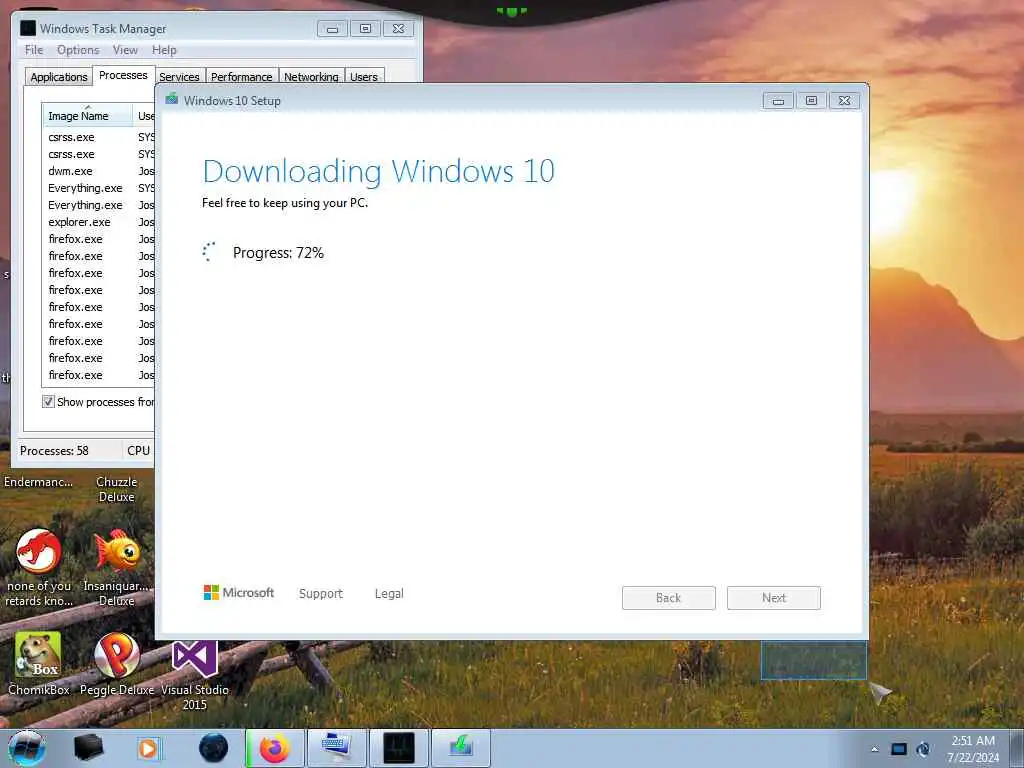This screenshot has width=1024, height=768.
Task: Click the monitor tray icon
Action: click(899, 749)
